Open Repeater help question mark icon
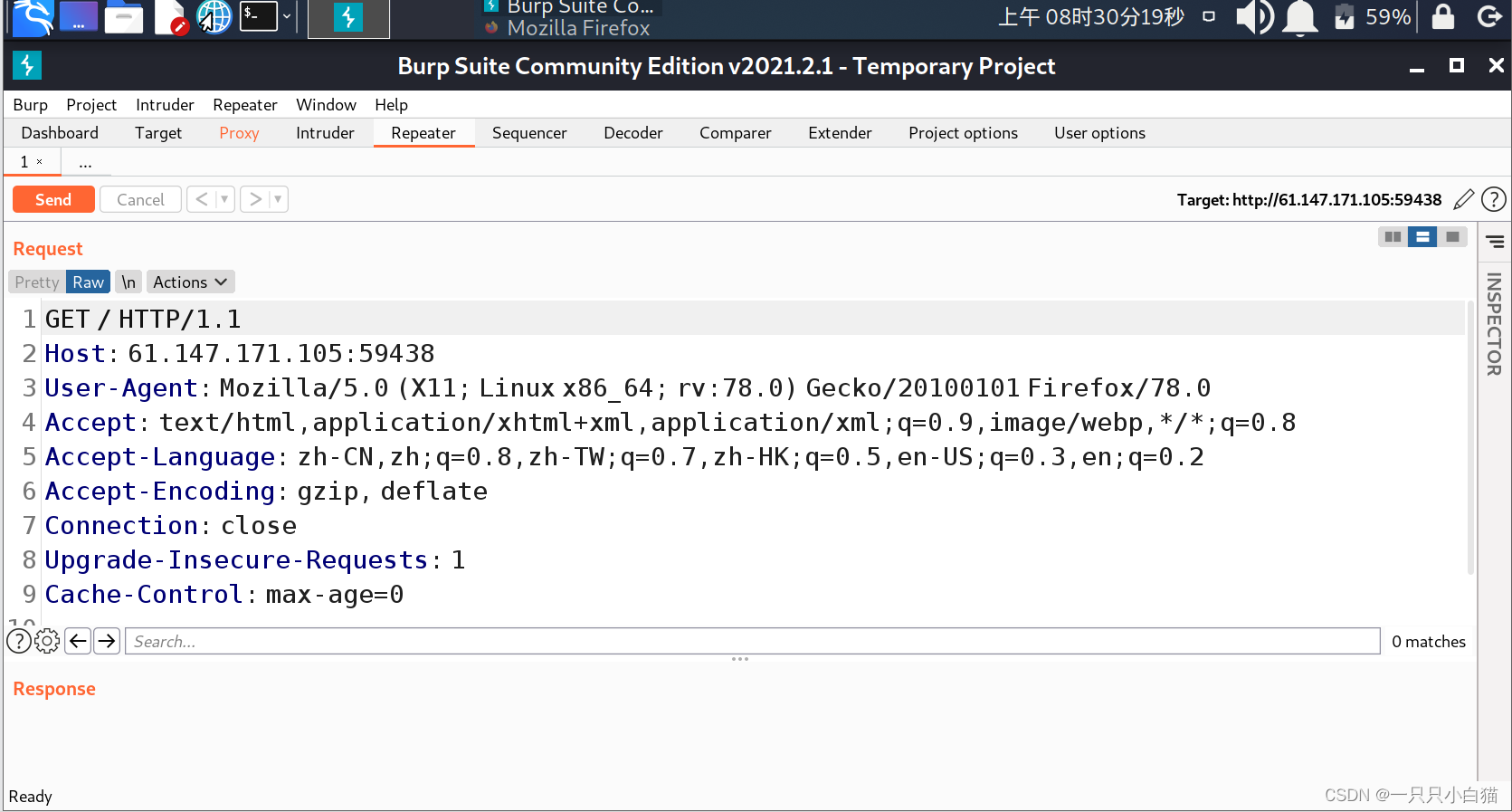The height and width of the screenshot is (812, 1512). pyautogui.click(x=1494, y=199)
